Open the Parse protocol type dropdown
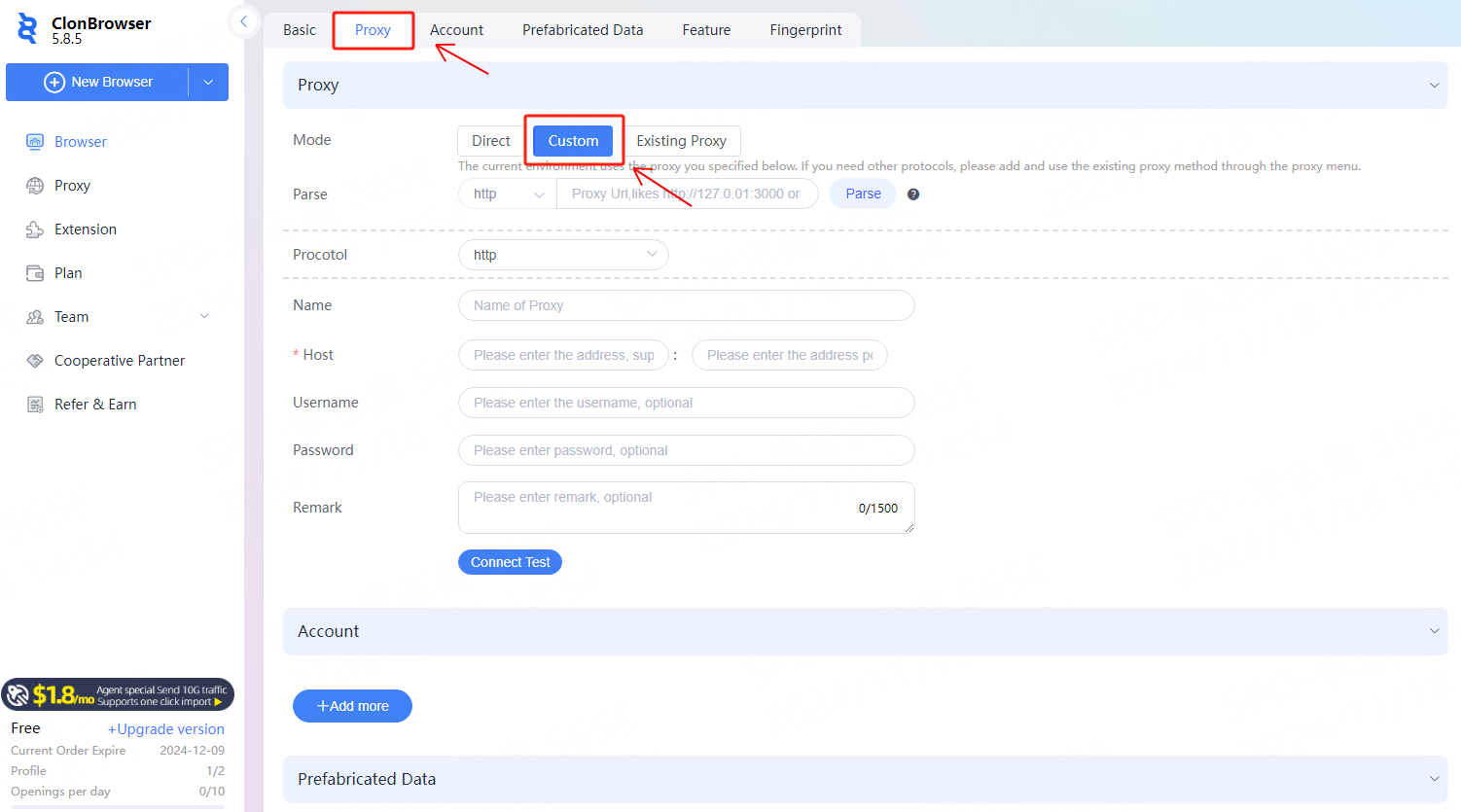1461x812 pixels. (507, 194)
